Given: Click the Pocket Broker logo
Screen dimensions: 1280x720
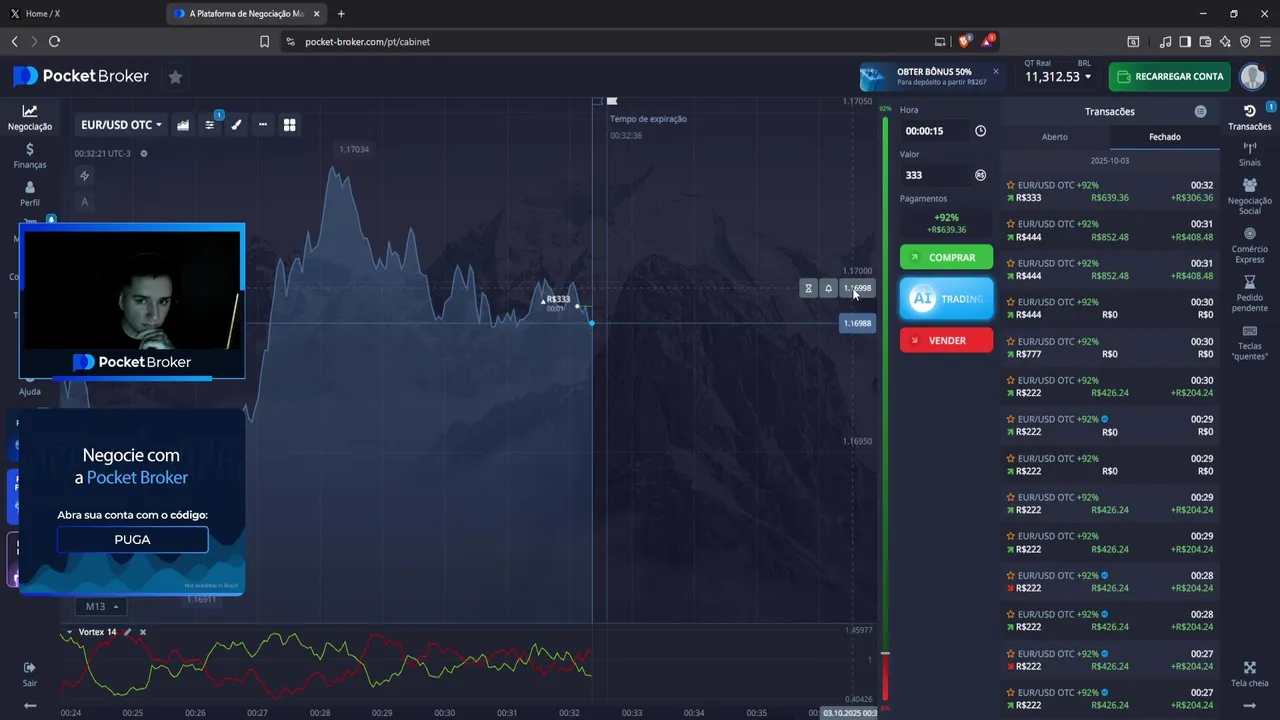Looking at the screenshot, I should 81,77.
